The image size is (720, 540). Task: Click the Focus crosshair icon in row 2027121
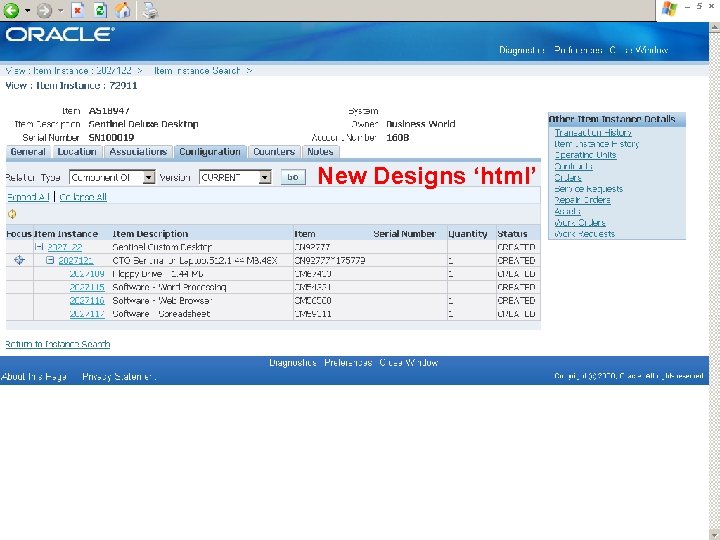tap(19, 260)
